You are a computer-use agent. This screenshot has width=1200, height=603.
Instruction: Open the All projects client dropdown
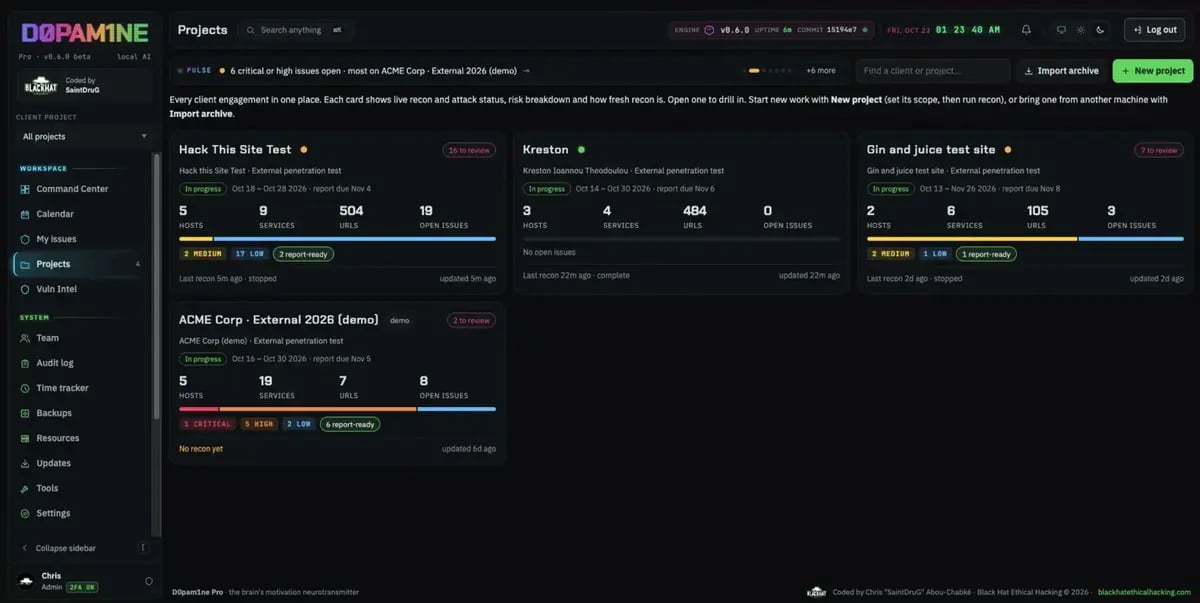85,136
